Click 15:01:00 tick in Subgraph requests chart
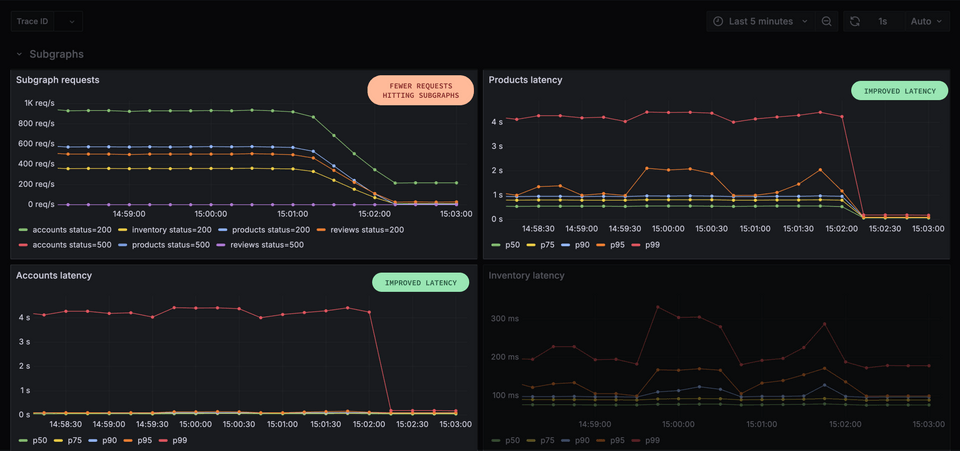960x451 pixels. [x=292, y=214]
